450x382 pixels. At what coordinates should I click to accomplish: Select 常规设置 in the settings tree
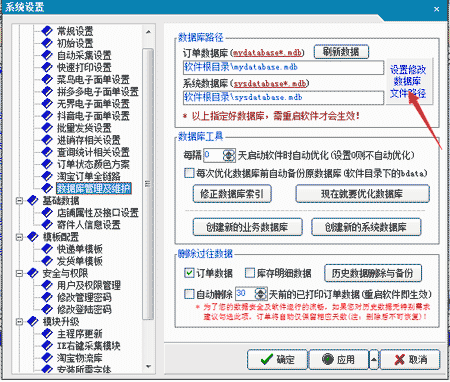click(75, 31)
